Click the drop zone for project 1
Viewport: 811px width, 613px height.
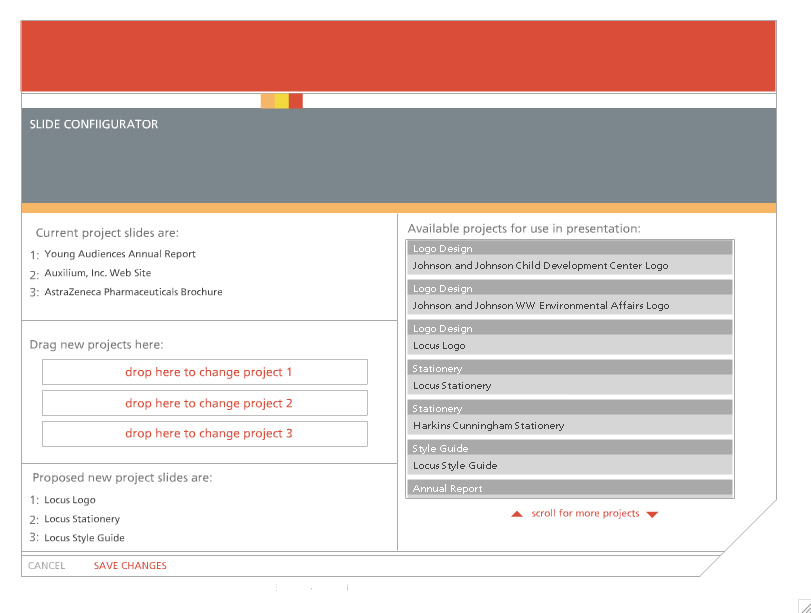click(205, 372)
